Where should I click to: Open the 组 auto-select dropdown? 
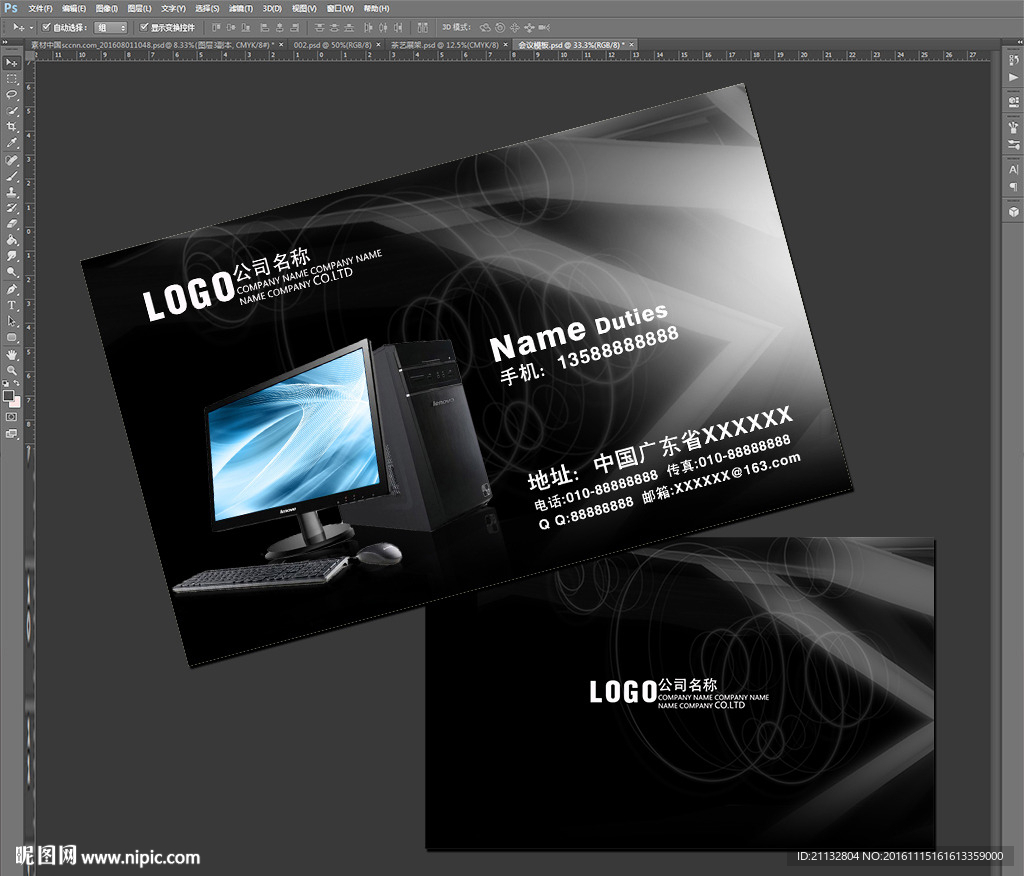click(110, 27)
